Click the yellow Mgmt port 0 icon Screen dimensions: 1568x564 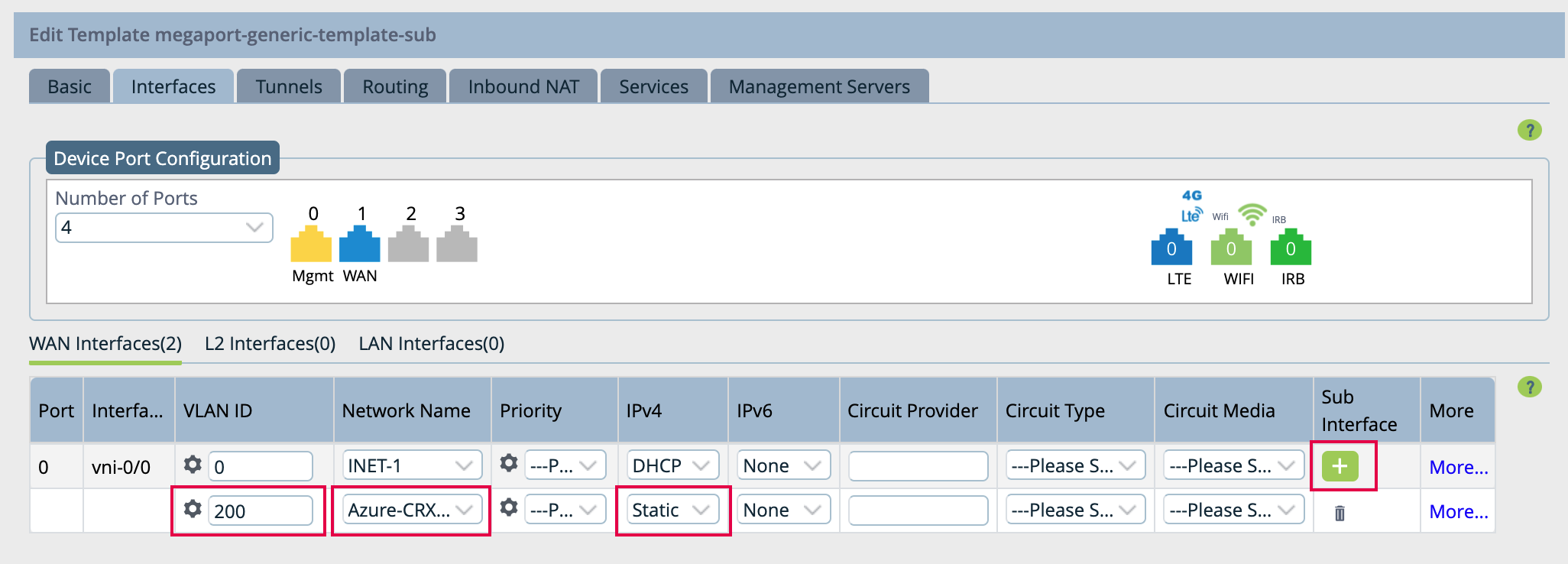coord(311,245)
